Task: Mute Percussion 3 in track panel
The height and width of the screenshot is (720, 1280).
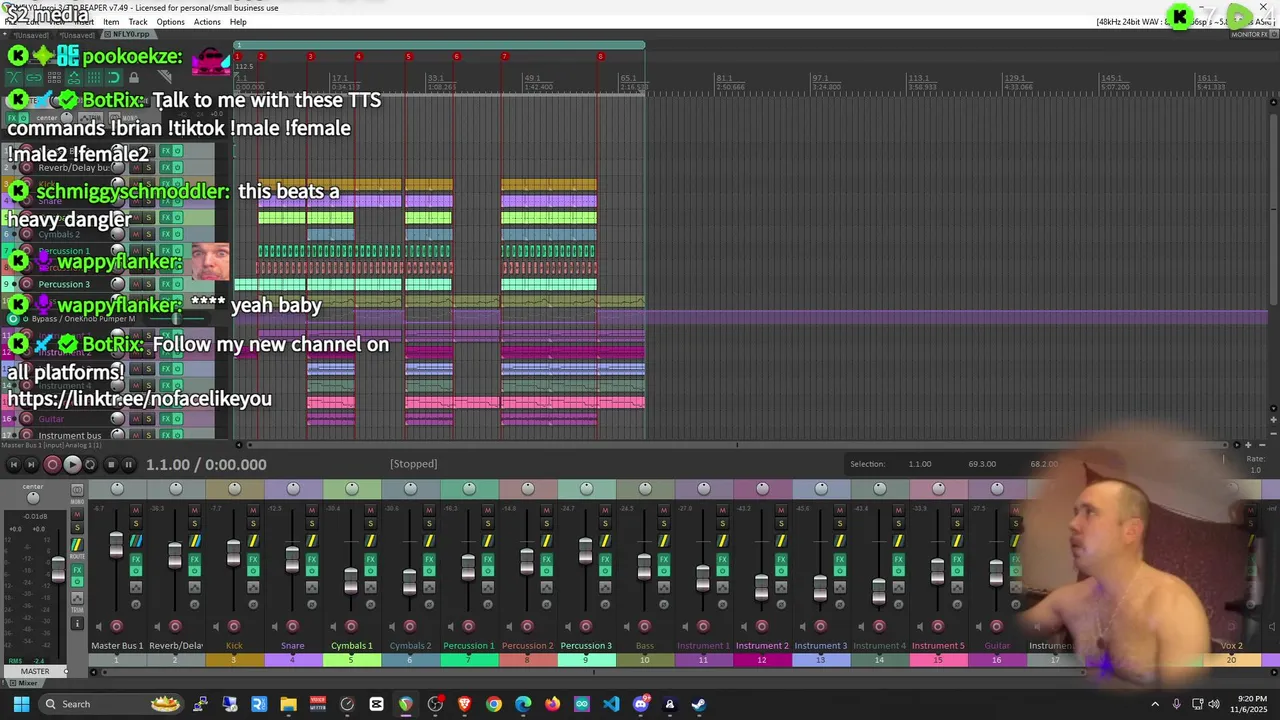Action: click(135, 284)
